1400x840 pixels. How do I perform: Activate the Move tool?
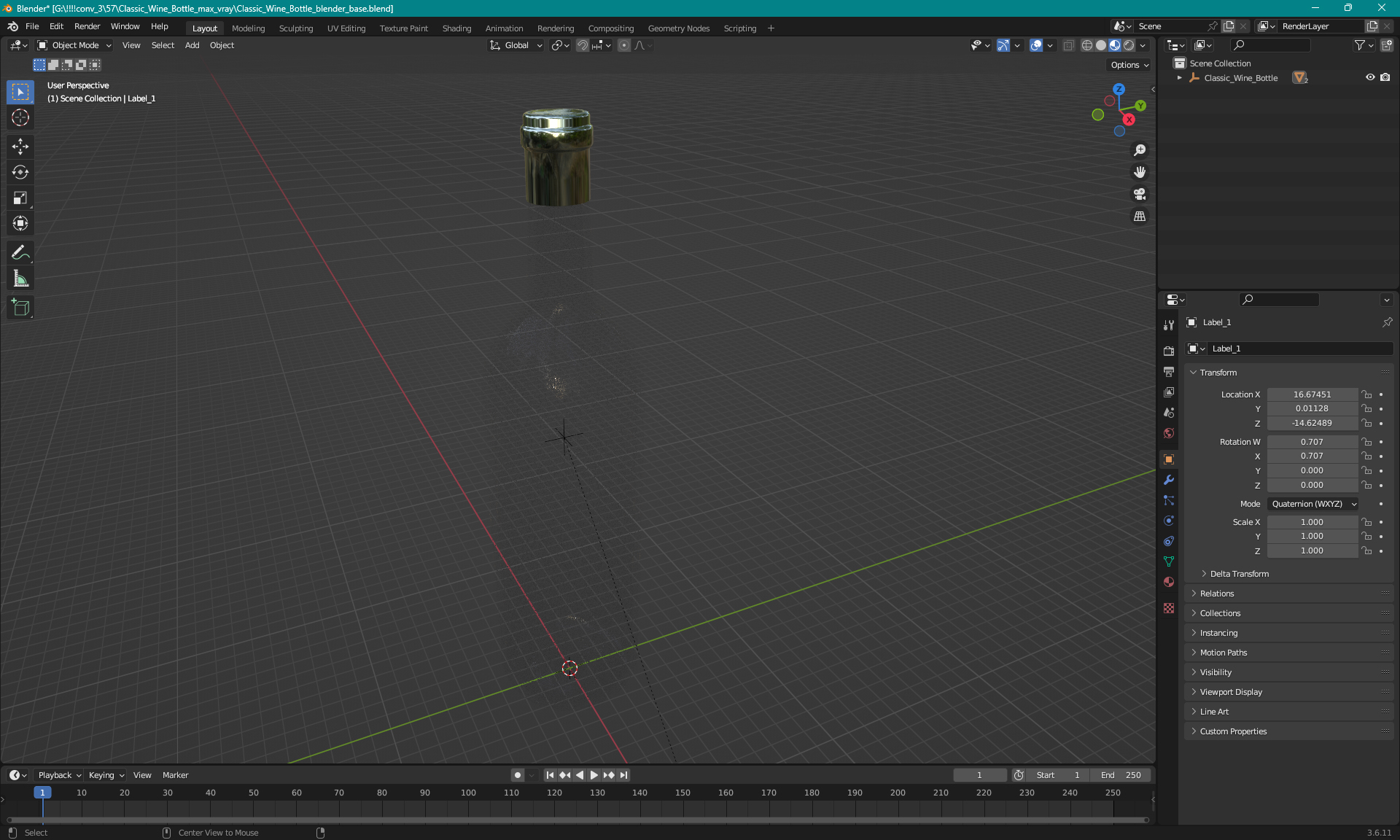click(x=20, y=147)
